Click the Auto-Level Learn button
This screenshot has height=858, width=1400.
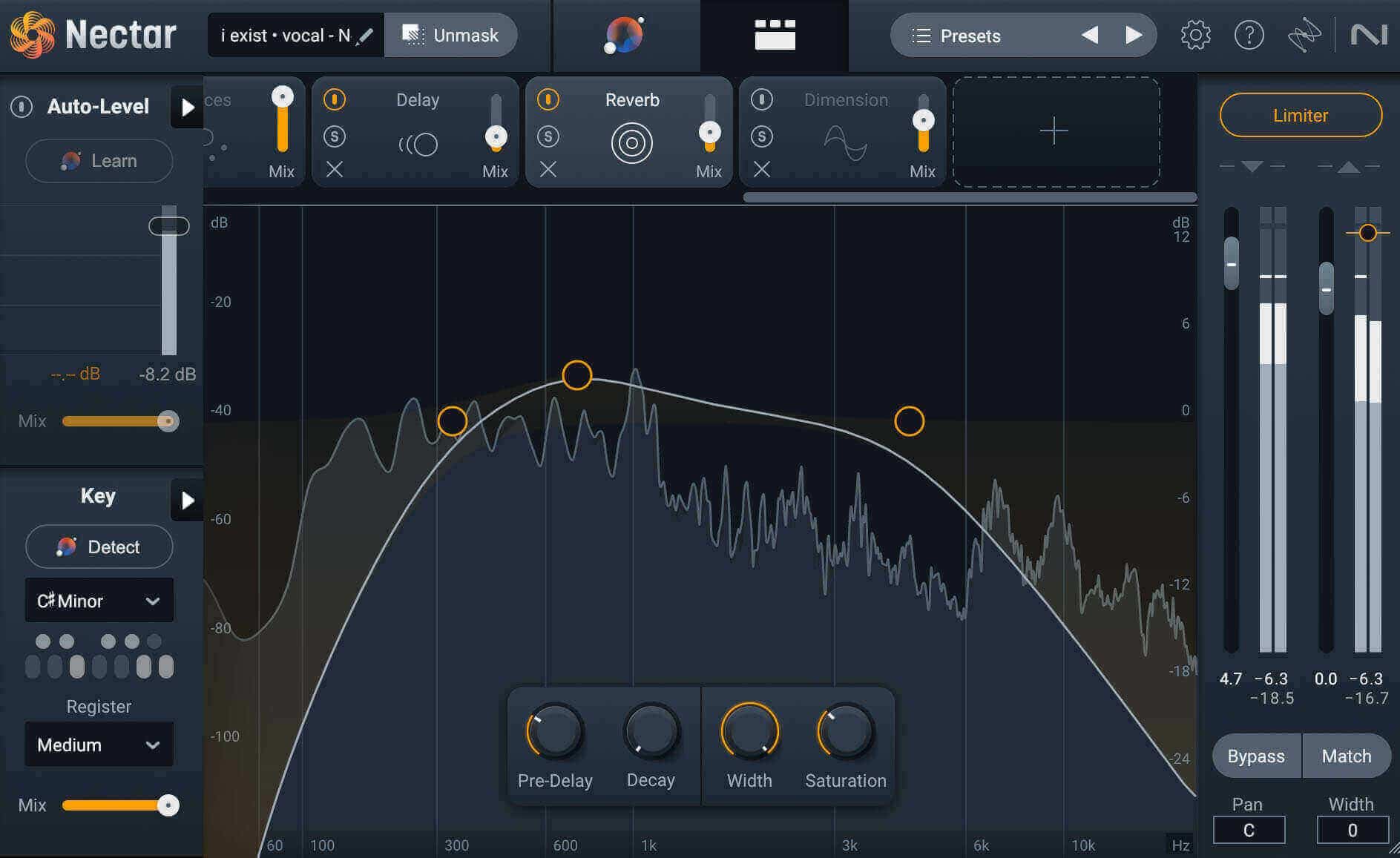coord(99,161)
